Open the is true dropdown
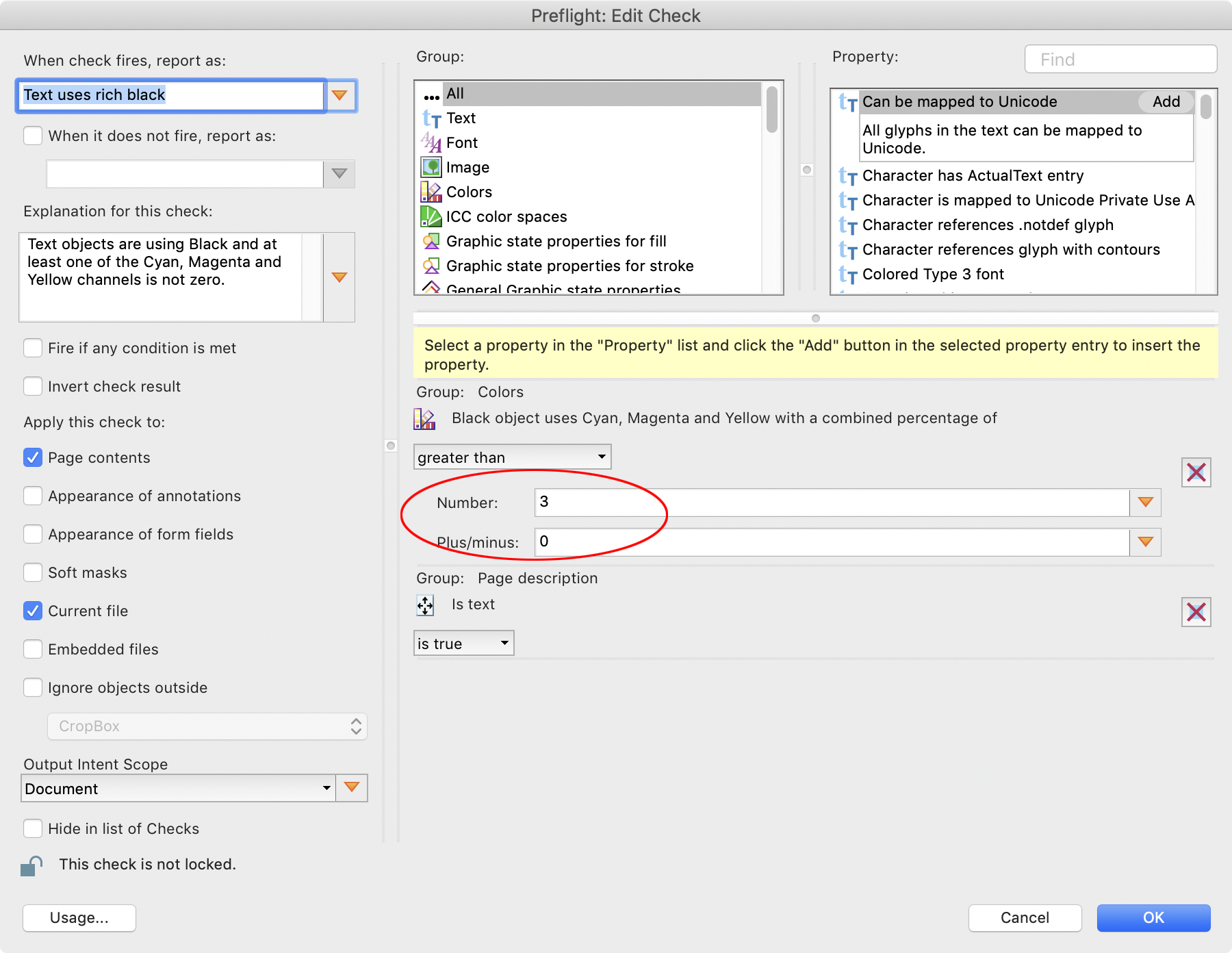Screen dimensions: 1232x953 click(x=463, y=643)
